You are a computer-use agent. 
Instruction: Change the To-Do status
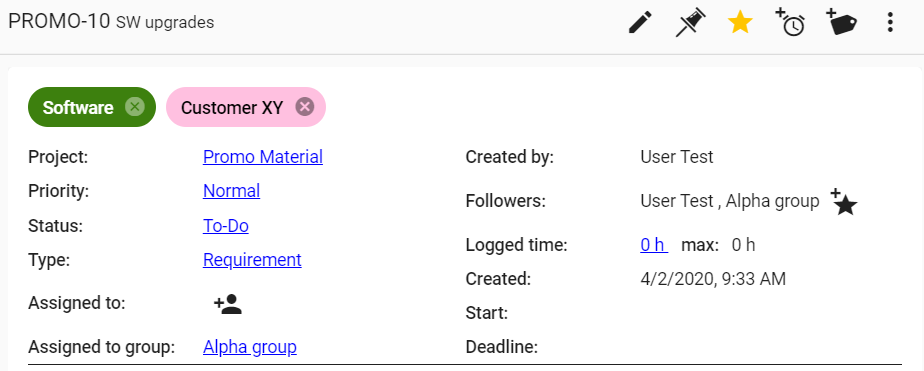pyautogui.click(x=226, y=226)
